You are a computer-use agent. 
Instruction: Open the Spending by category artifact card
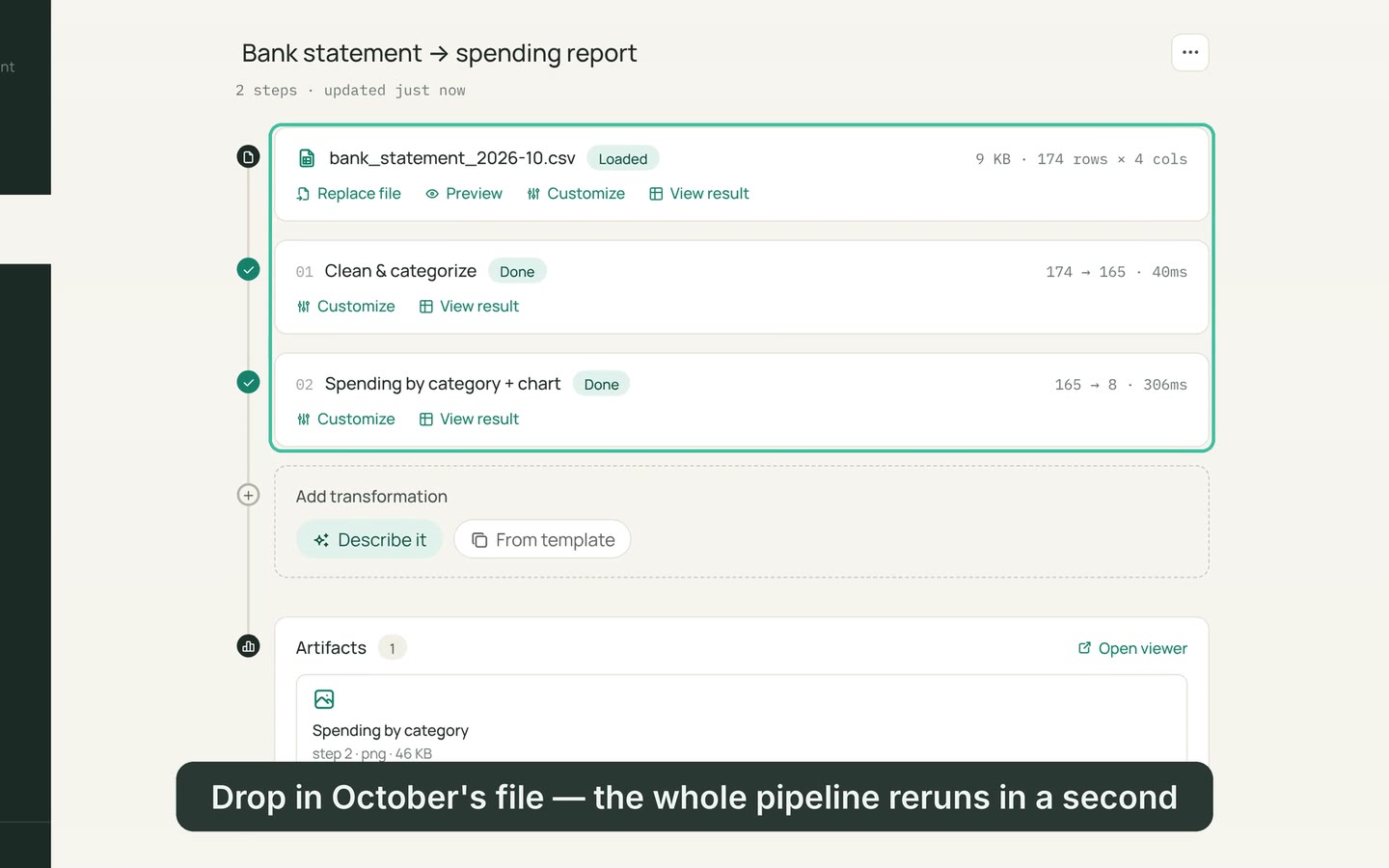(x=741, y=719)
